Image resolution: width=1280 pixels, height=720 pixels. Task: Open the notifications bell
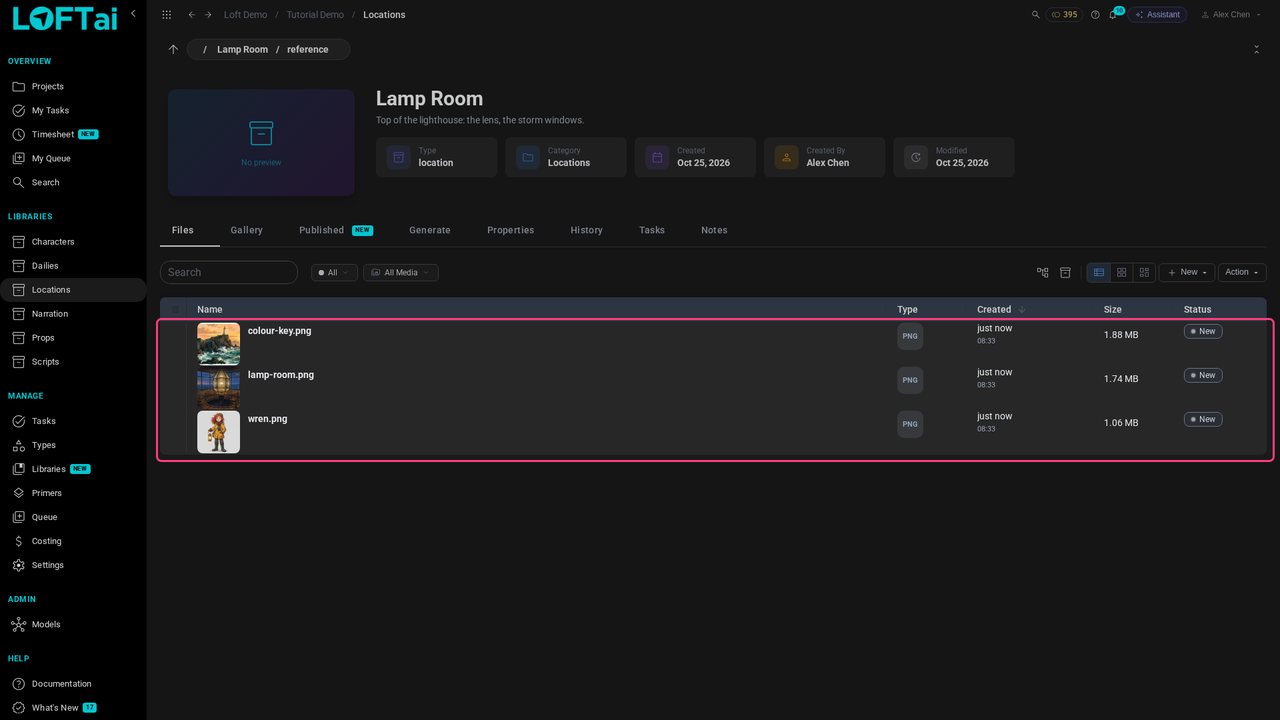[x=1113, y=15]
